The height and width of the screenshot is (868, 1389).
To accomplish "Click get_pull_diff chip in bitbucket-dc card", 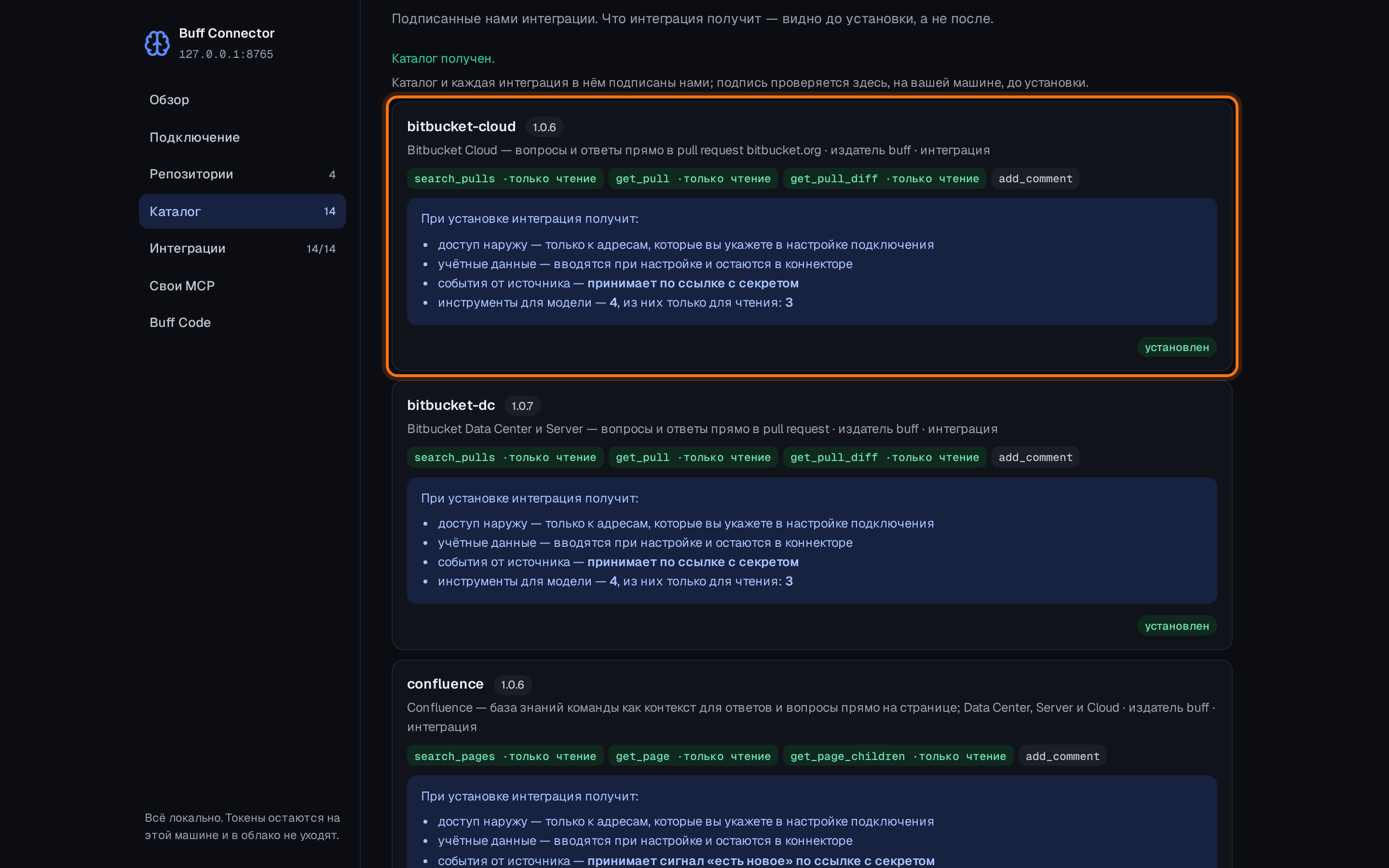I will tap(885, 458).
